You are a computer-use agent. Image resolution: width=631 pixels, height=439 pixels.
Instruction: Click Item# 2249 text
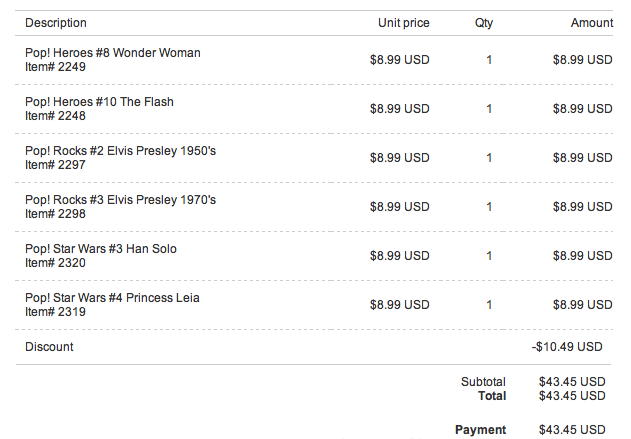click(55, 67)
